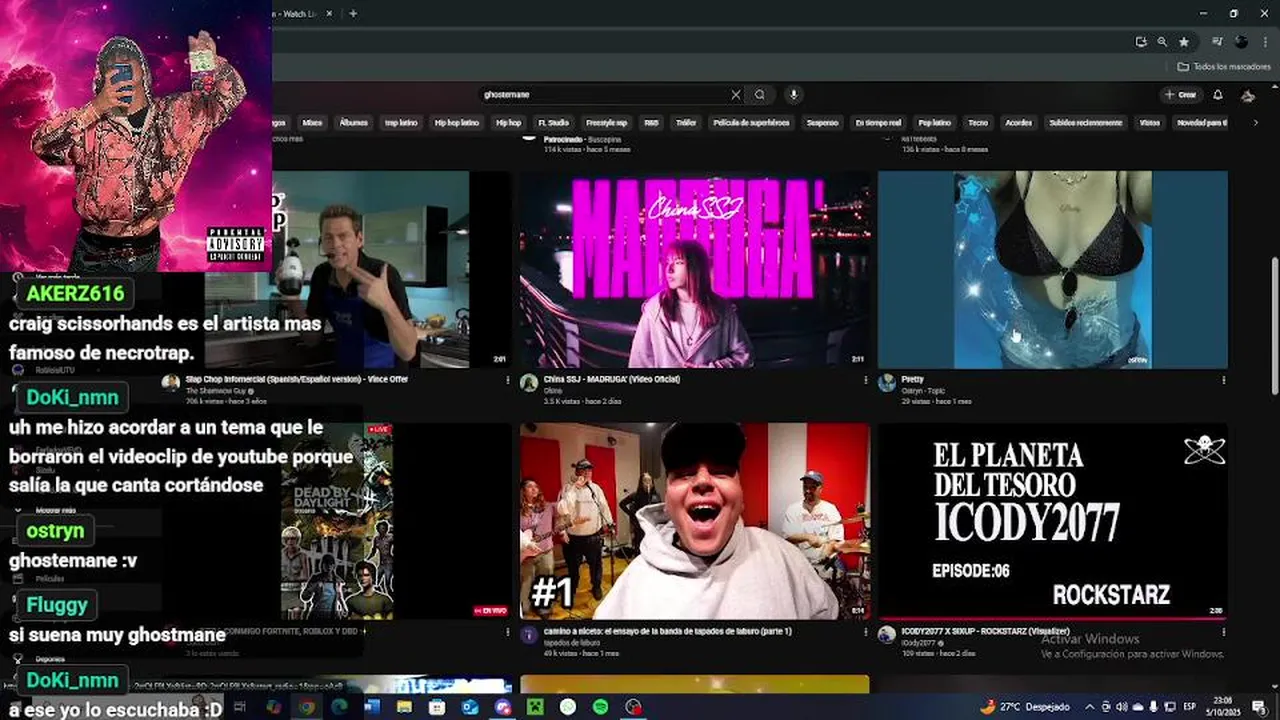Start voice search with the microphone icon
The height and width of the screenshot is (720, 1280).
[794, 95]
